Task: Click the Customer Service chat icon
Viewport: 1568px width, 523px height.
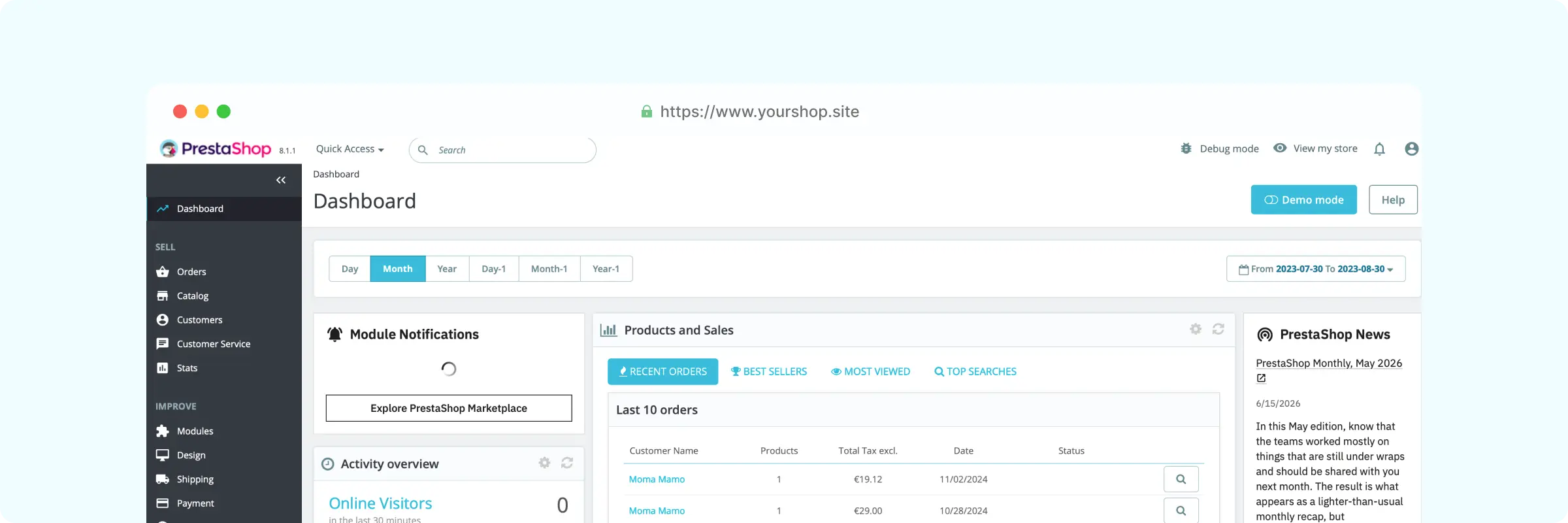Action: [x=163, y=344]
